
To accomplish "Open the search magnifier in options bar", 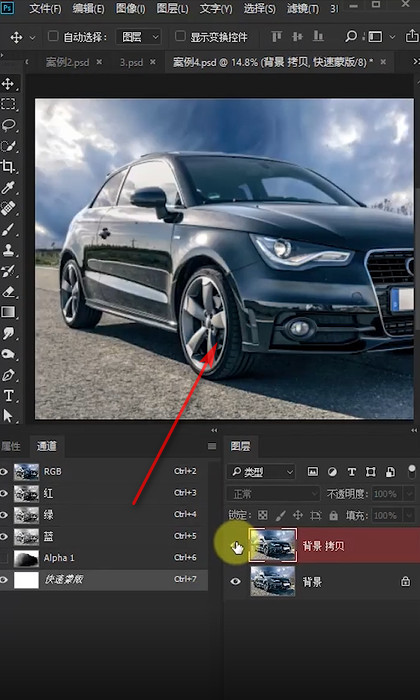I will [351, 37].
